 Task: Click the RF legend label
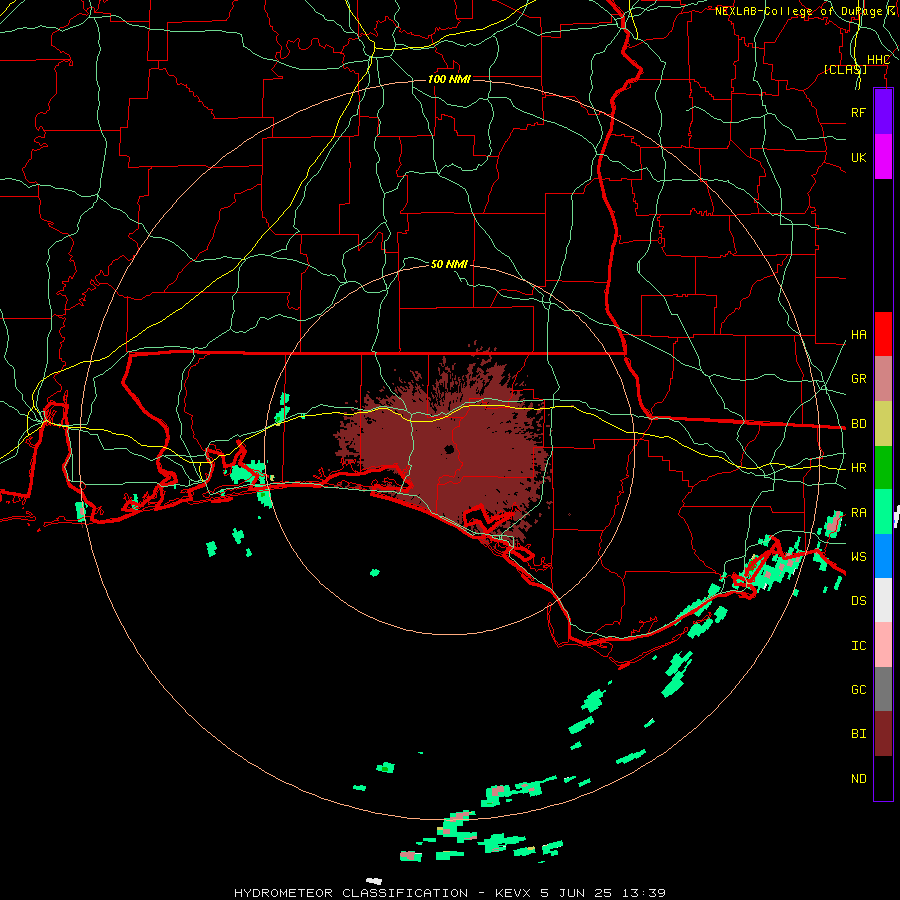tap(858, 112)
